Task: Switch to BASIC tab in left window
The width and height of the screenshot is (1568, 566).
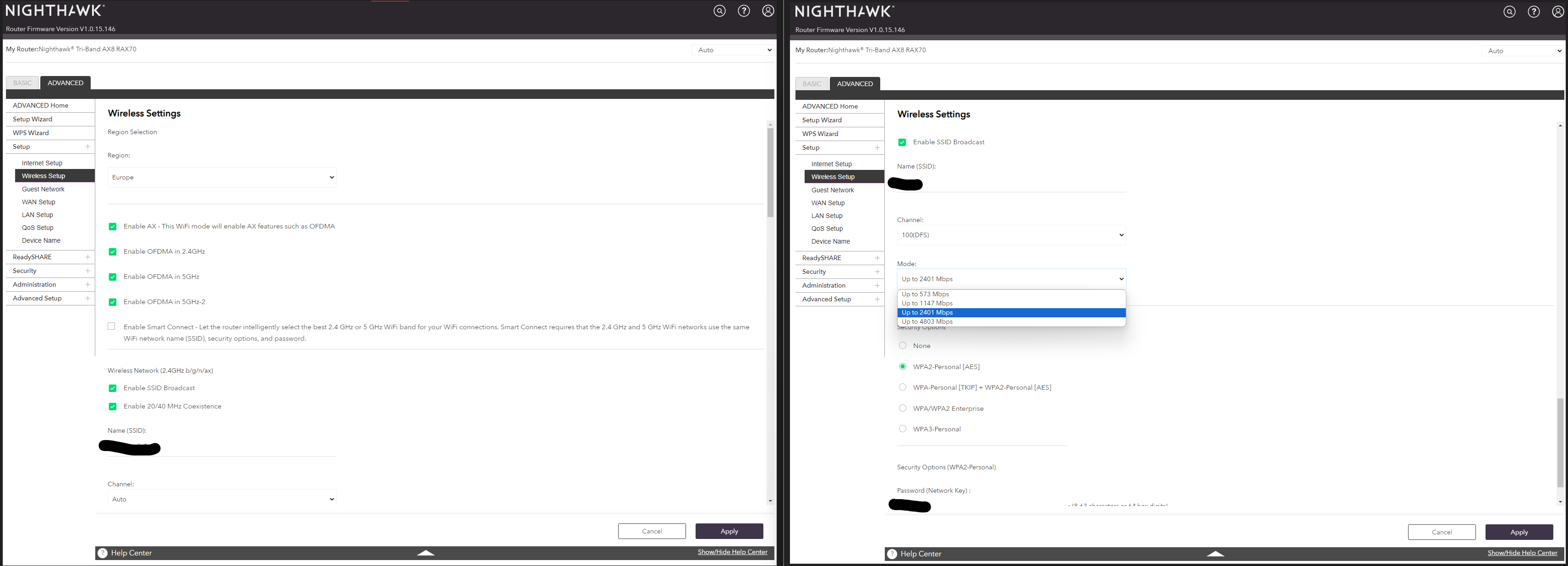Action: [22, 83]
